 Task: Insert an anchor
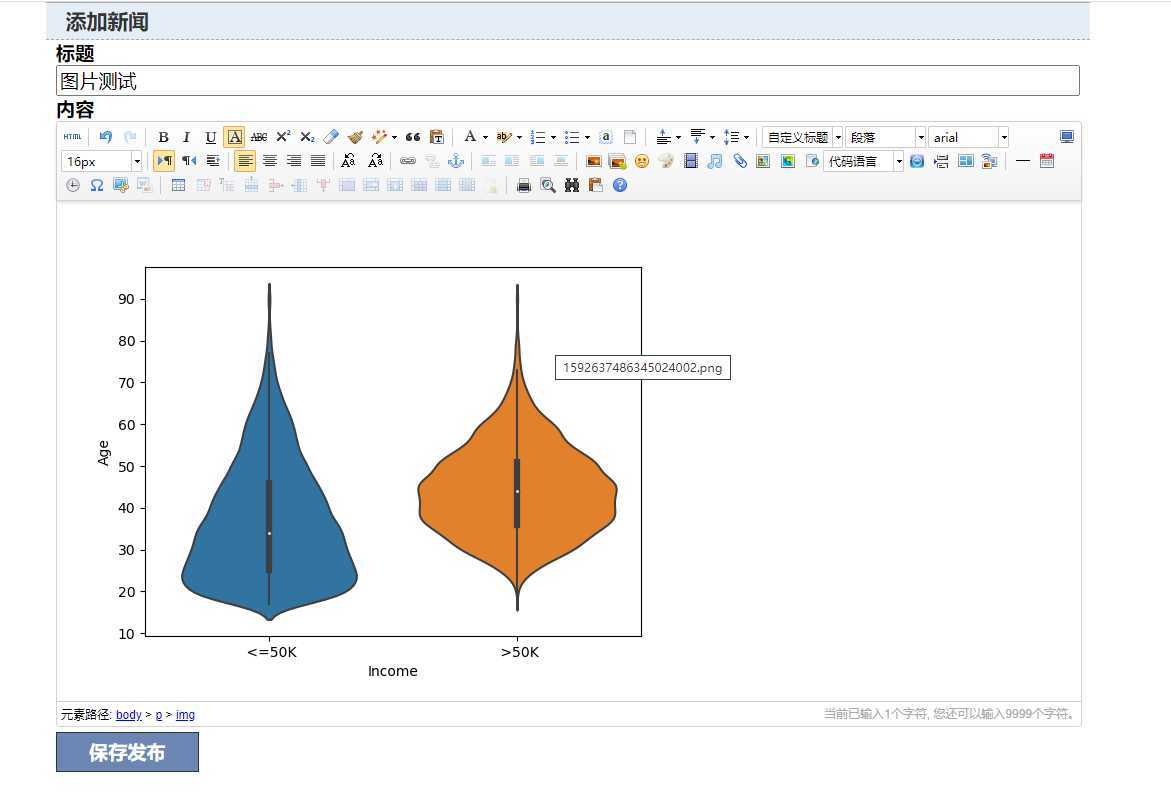click(x=456, y=161)
